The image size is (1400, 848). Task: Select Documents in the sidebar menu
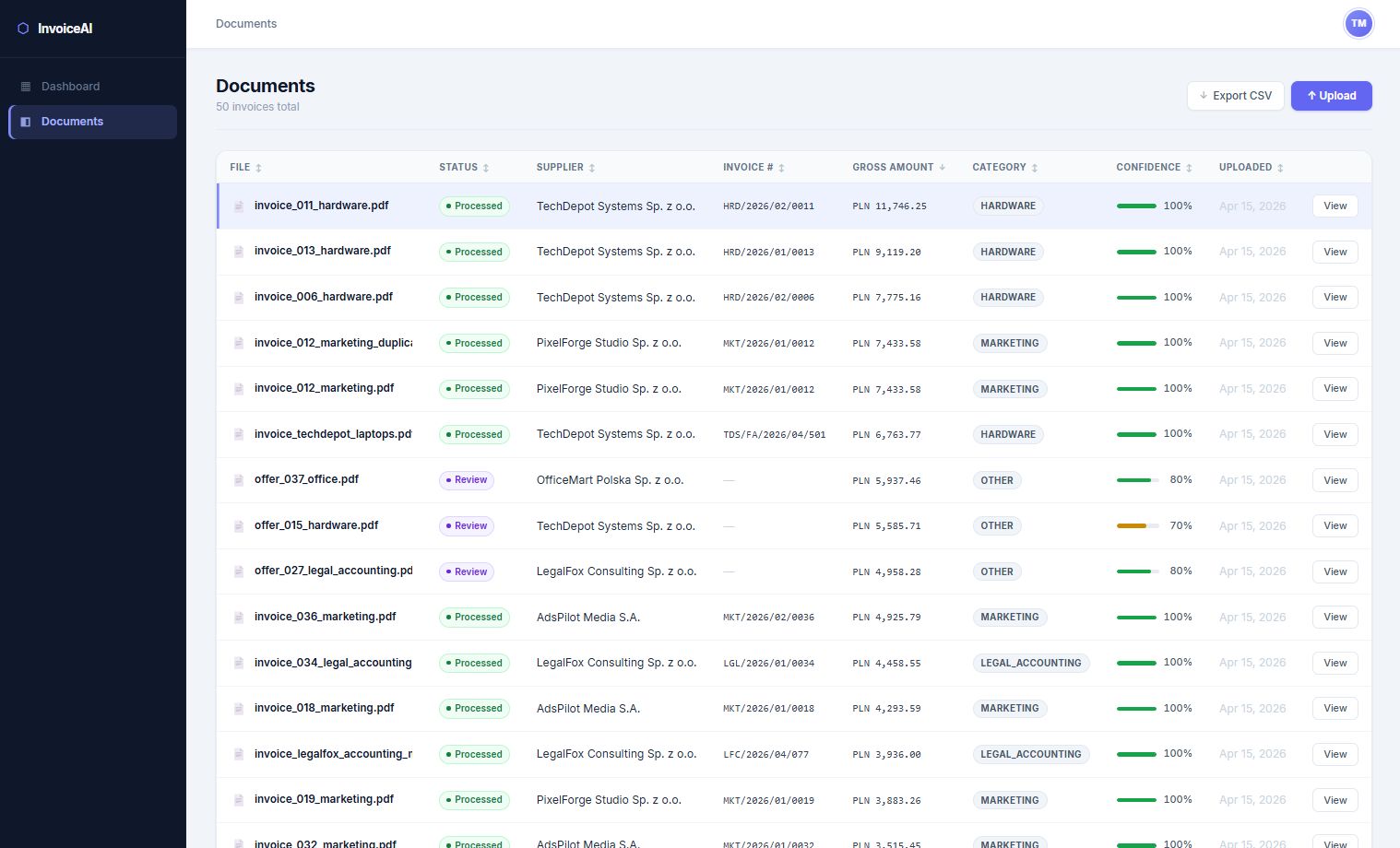tap(72, 122)
